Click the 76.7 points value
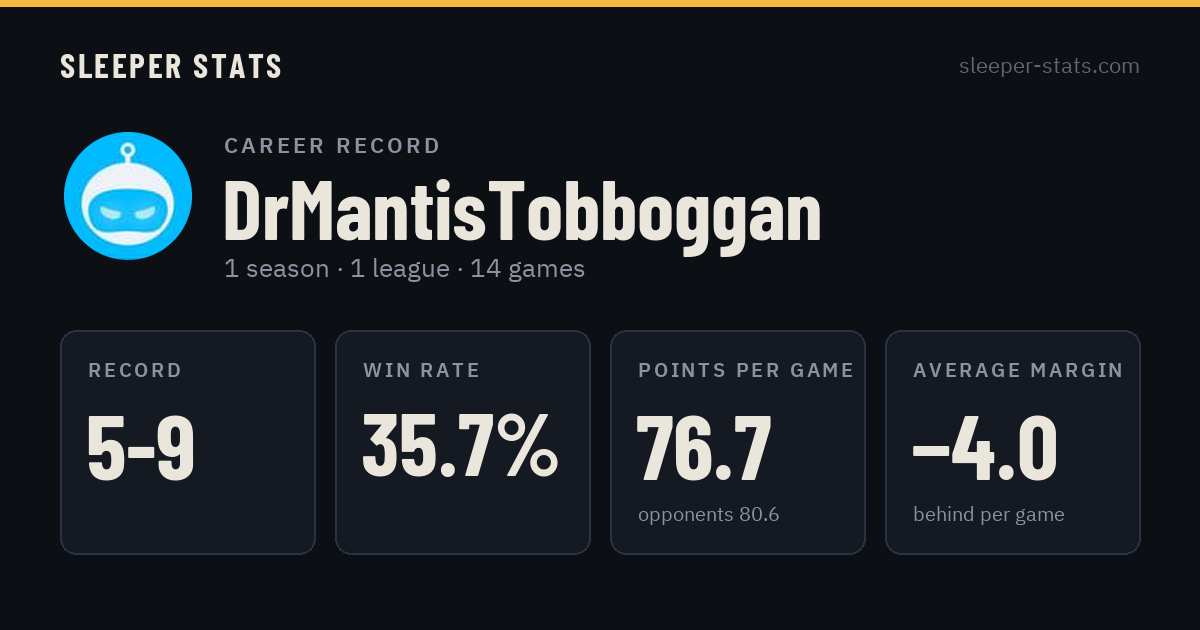 tap(704, 448)
